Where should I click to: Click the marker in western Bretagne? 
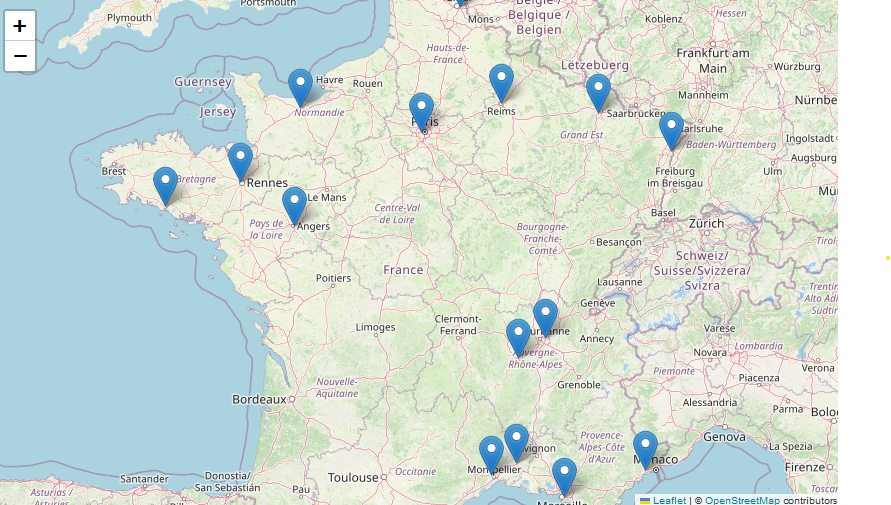coord(165,184)
